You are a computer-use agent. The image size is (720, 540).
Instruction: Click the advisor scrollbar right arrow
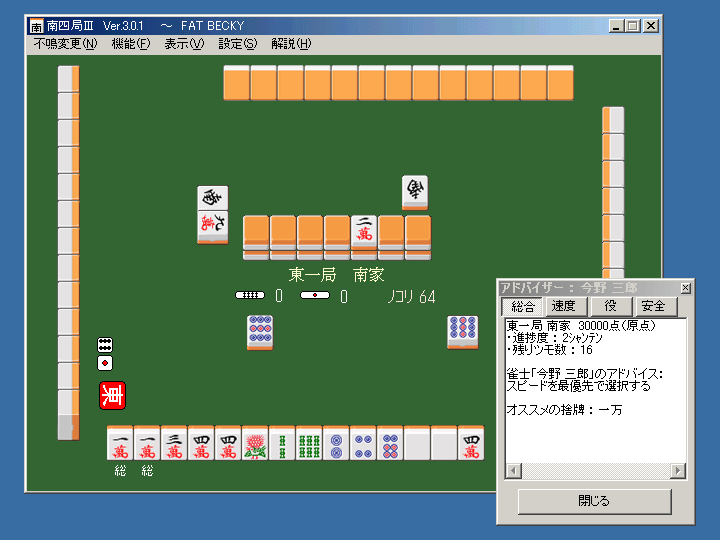pos(678,471)
